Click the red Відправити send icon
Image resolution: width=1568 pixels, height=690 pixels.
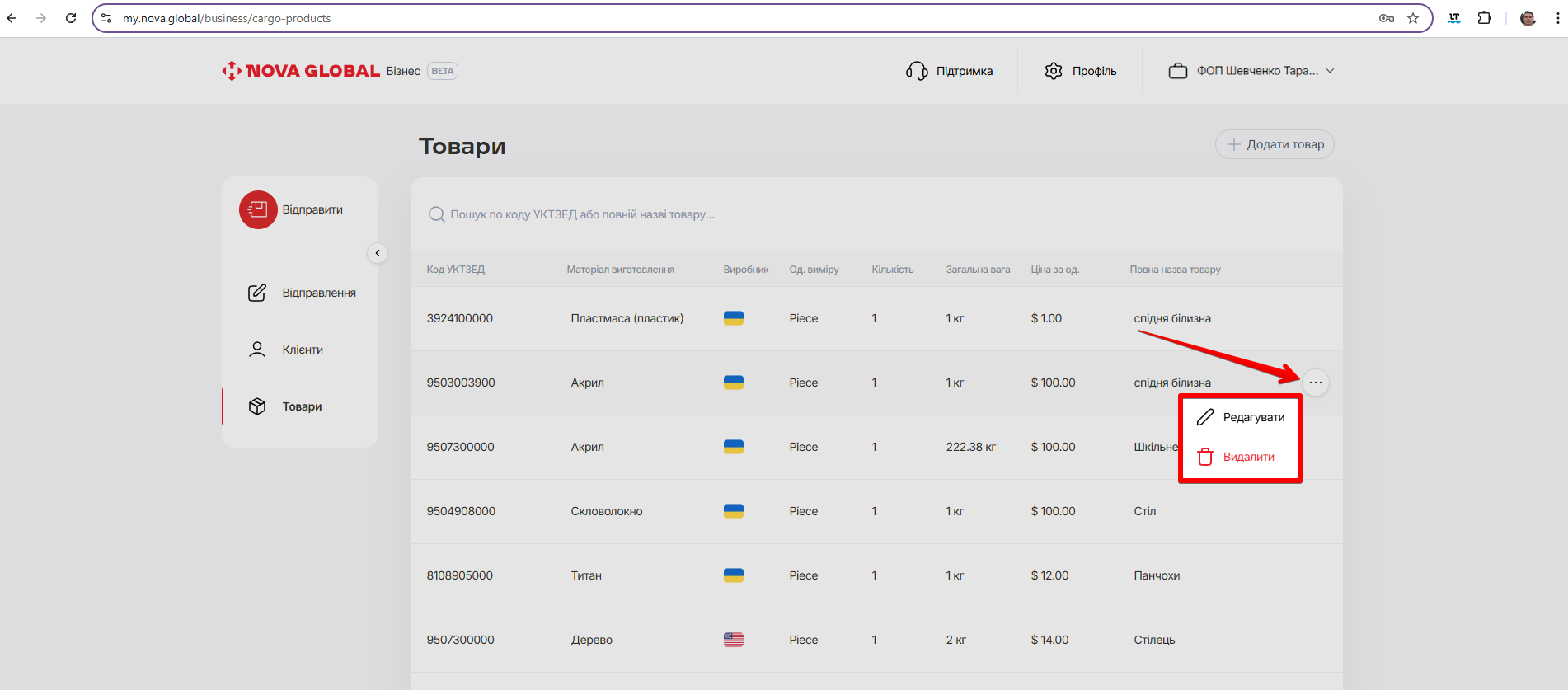pos(258,209)
